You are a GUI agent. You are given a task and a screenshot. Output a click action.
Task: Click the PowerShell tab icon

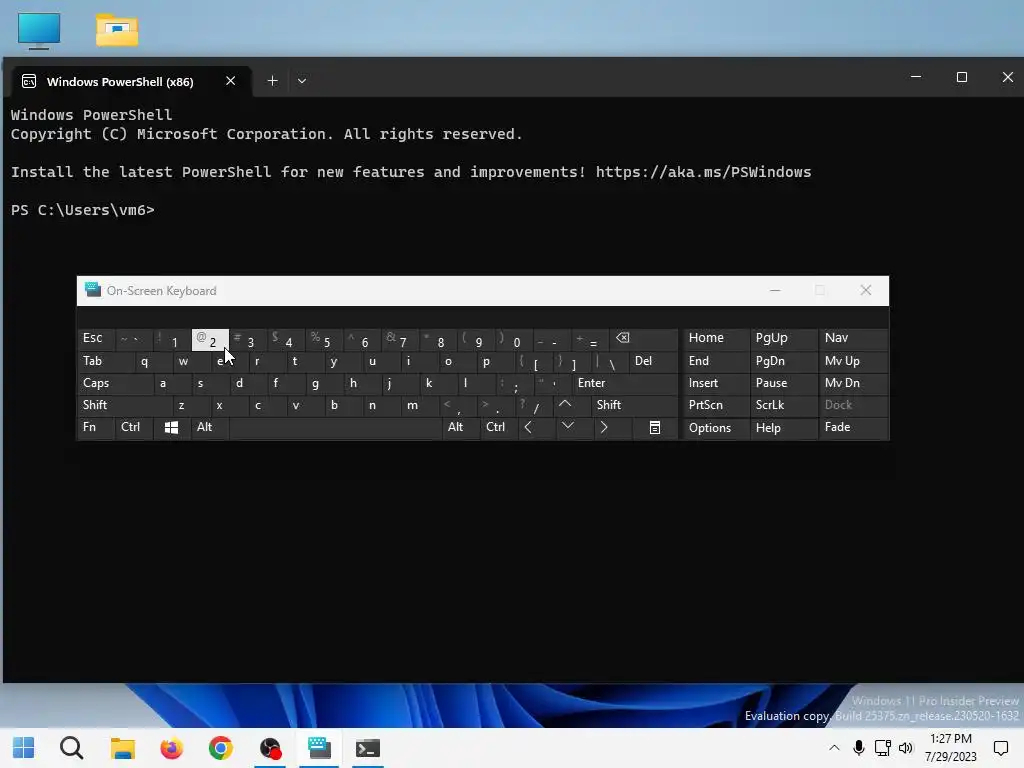29,81
